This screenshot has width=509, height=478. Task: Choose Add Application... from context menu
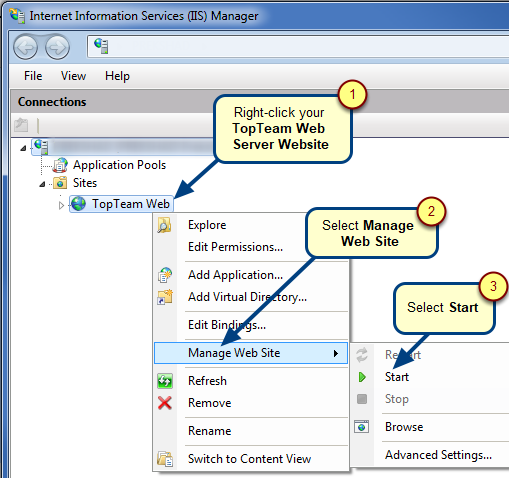click(235, 275)
